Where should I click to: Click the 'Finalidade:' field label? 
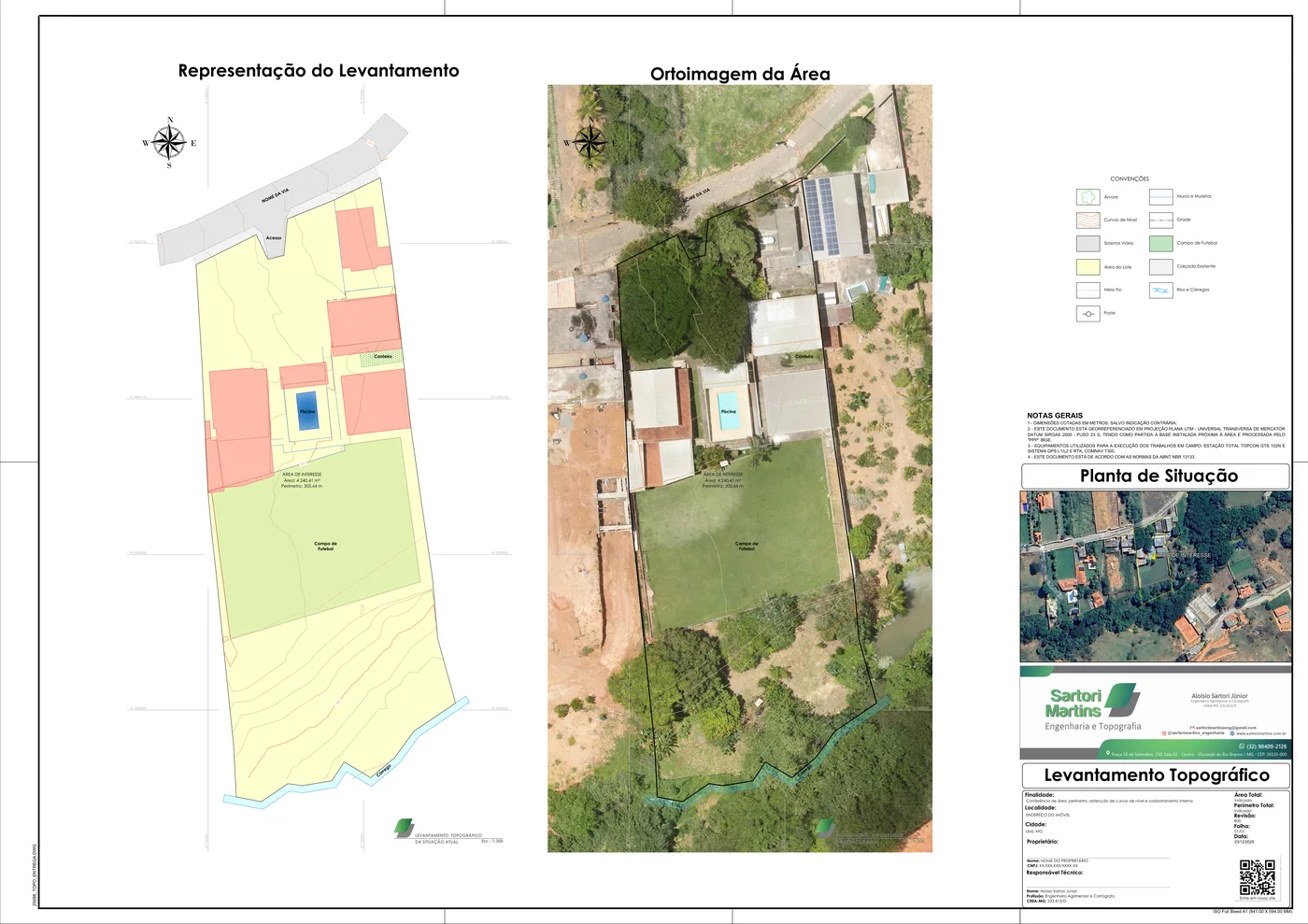[1039, 795]
